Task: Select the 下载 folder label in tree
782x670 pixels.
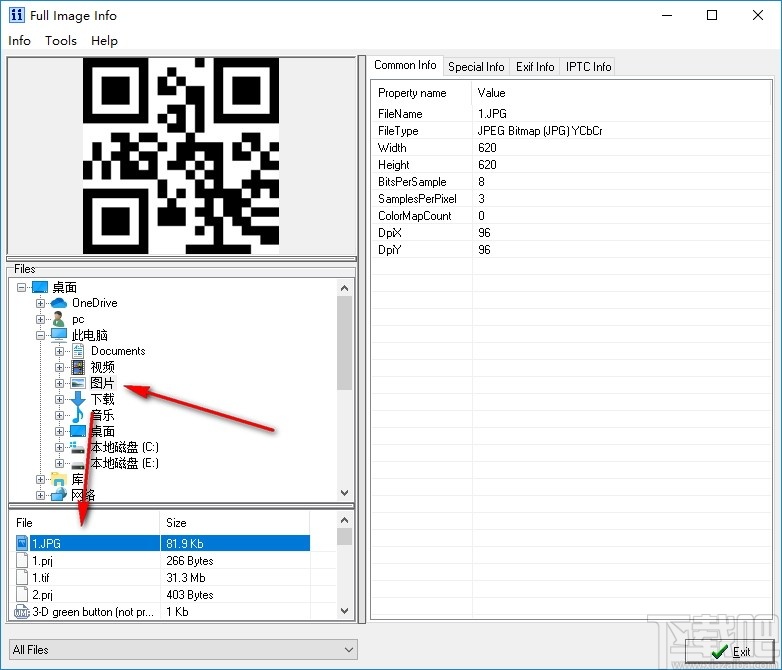Action: [x=103, y=399]
